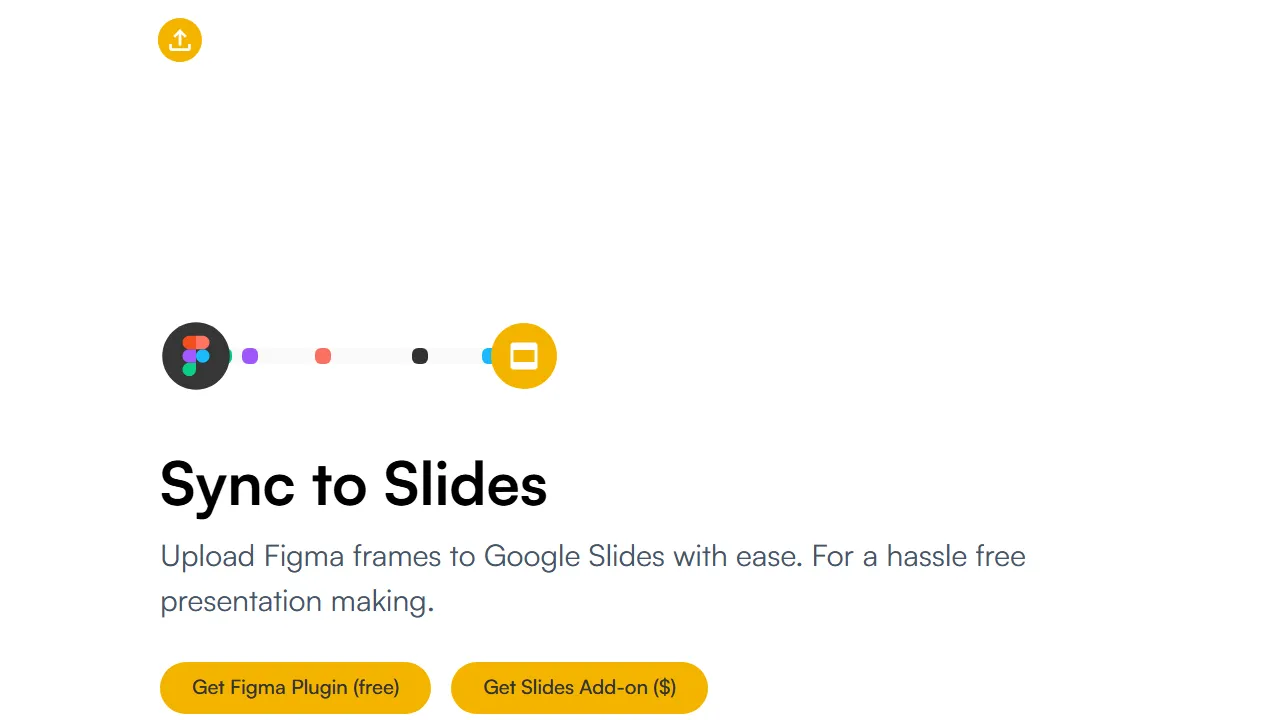This screenshot has width=1280, height=720.
Task: Click the yellow upload circle above the hero animation
Action: (x=180, y=40)
